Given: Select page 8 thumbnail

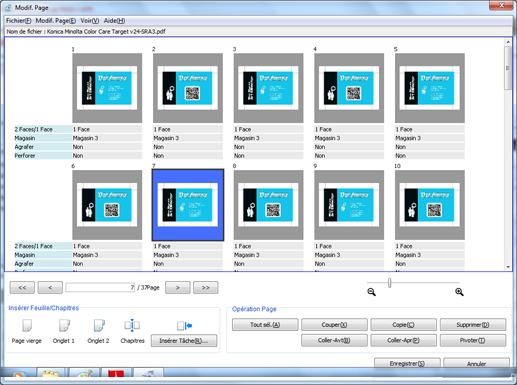Looking at the screenshot, I should pos(268,205).
